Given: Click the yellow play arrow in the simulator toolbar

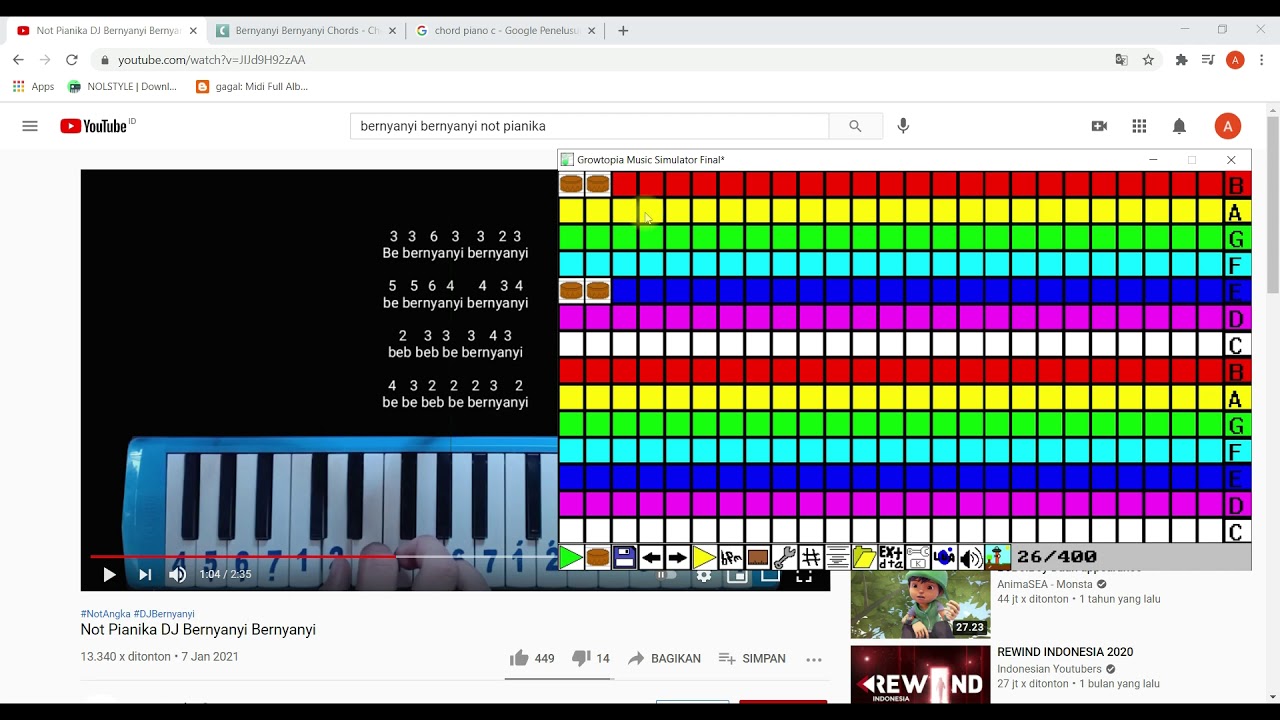Looking at the screenshot, I should (704, 557).
